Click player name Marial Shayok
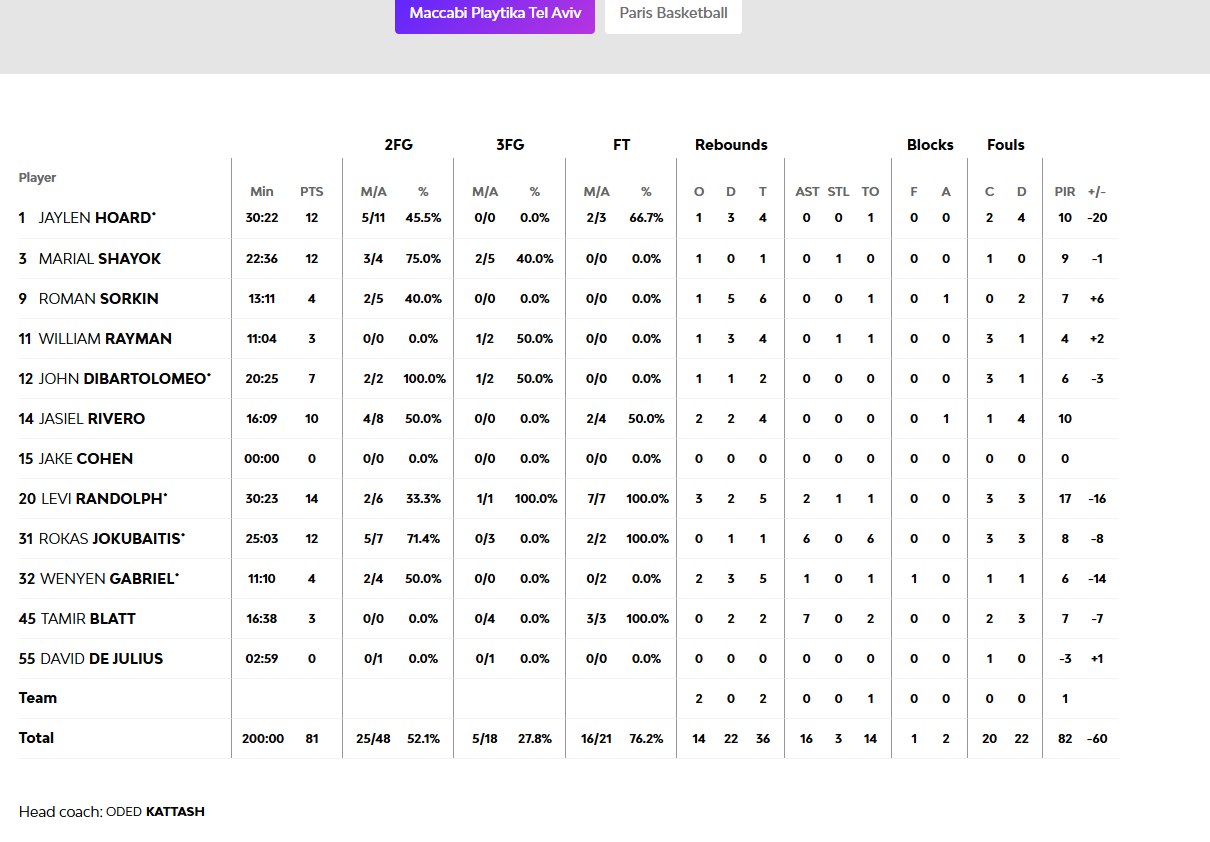Image resolution: width=1210 pixels, height=842 pixels. coord(99,258)
